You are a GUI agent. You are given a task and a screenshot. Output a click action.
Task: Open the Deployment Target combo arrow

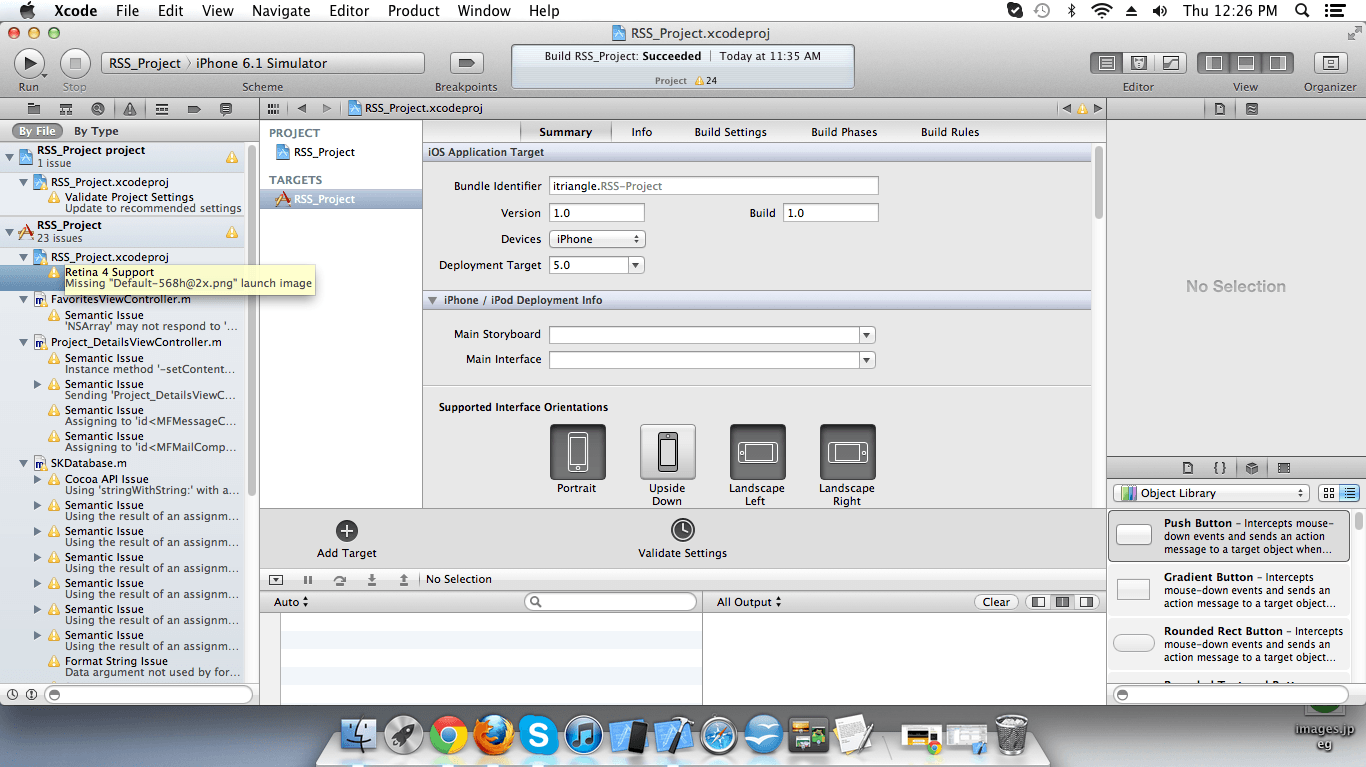click(636, 265)
